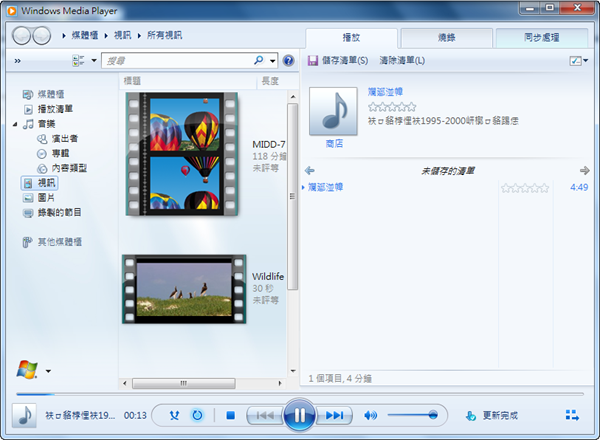Click the search magnifier icon

point(259,60)
